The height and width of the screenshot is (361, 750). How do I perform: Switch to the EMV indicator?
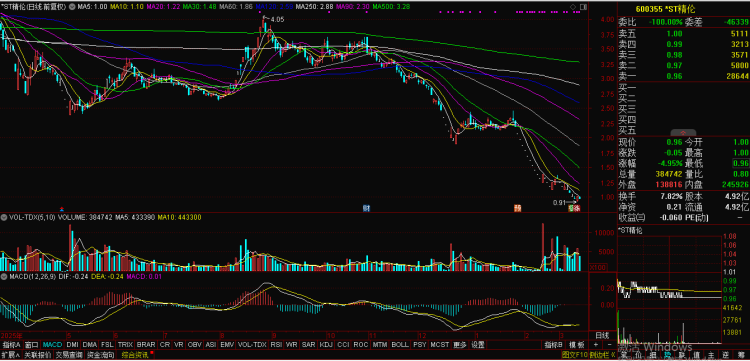[x=227, y=345]
